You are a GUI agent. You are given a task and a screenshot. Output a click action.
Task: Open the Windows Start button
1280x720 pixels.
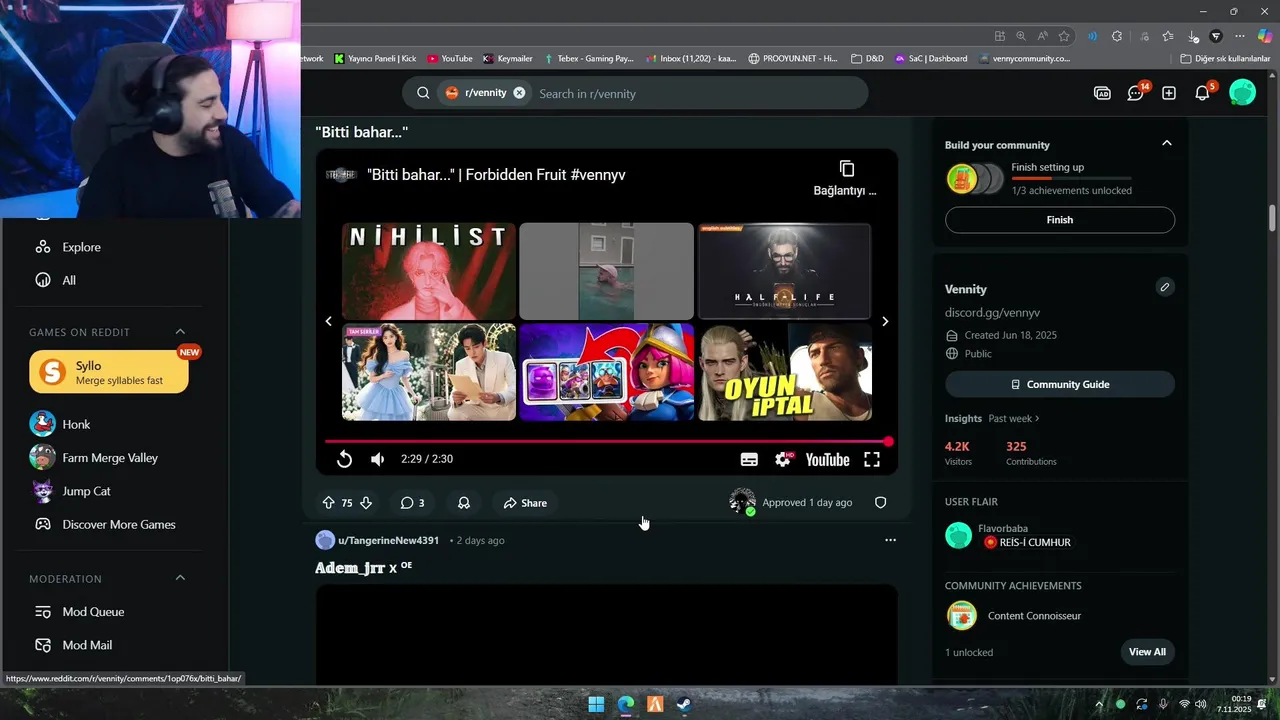tap(596, 704)
